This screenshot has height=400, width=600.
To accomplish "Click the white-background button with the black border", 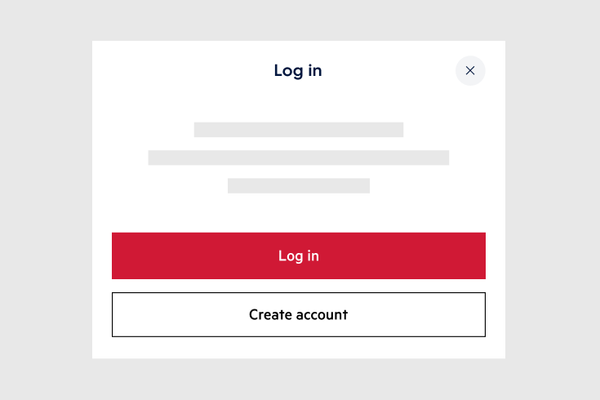I will (298, 314).
